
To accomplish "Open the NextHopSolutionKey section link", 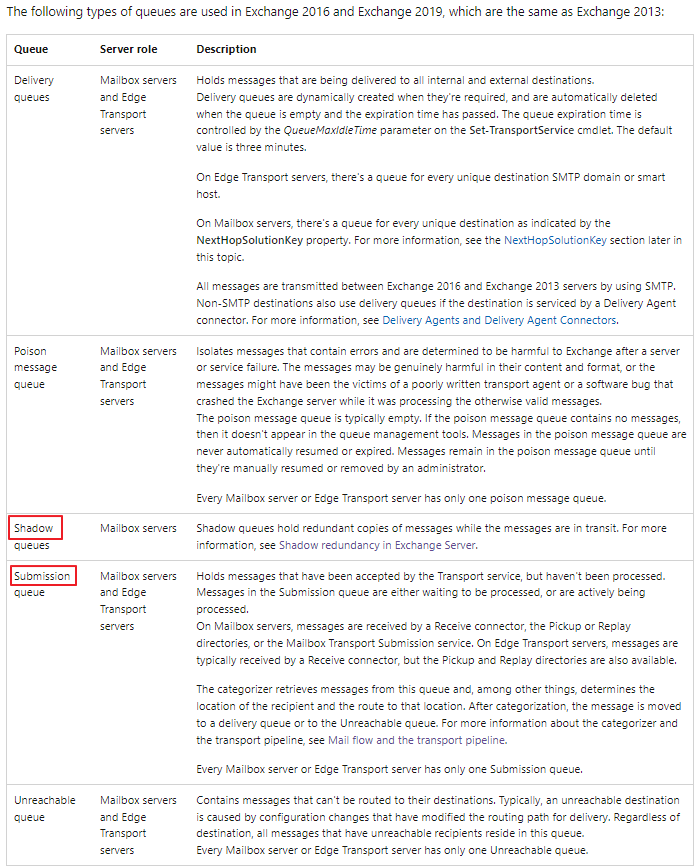I will [x=555, y=240].
